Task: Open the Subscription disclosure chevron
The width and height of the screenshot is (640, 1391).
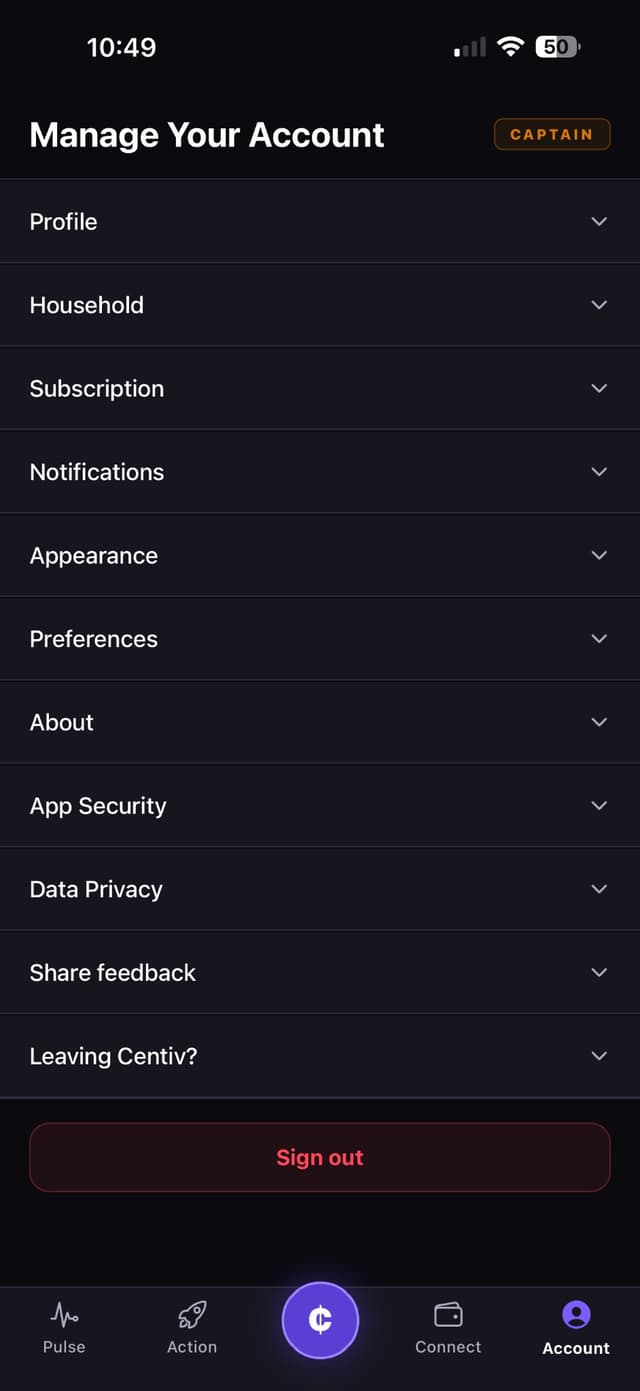Action: (598, 388)
